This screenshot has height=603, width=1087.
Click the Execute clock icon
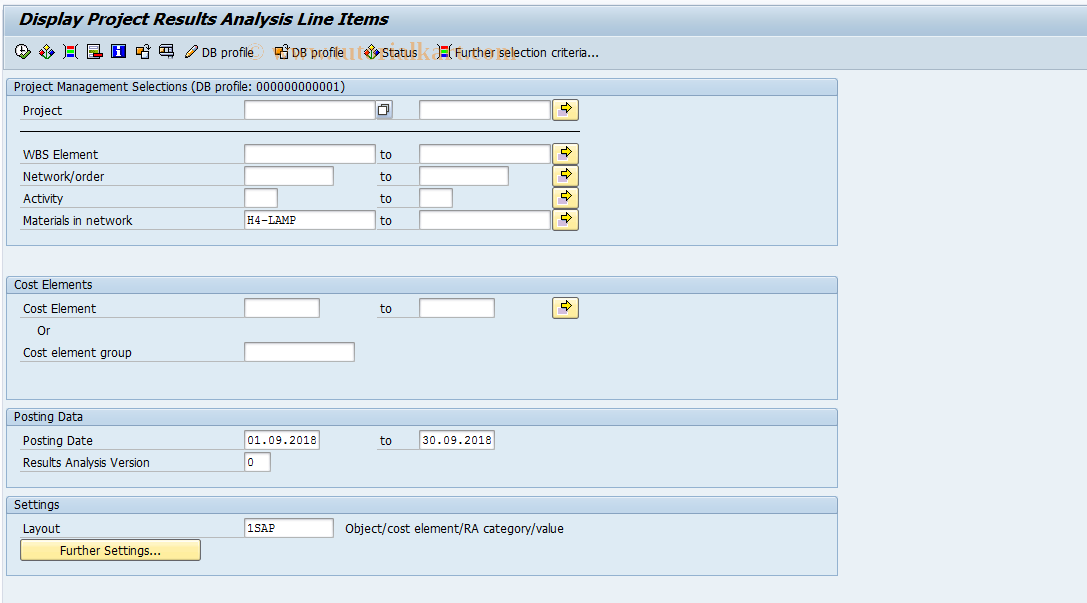tap(22, 52)
